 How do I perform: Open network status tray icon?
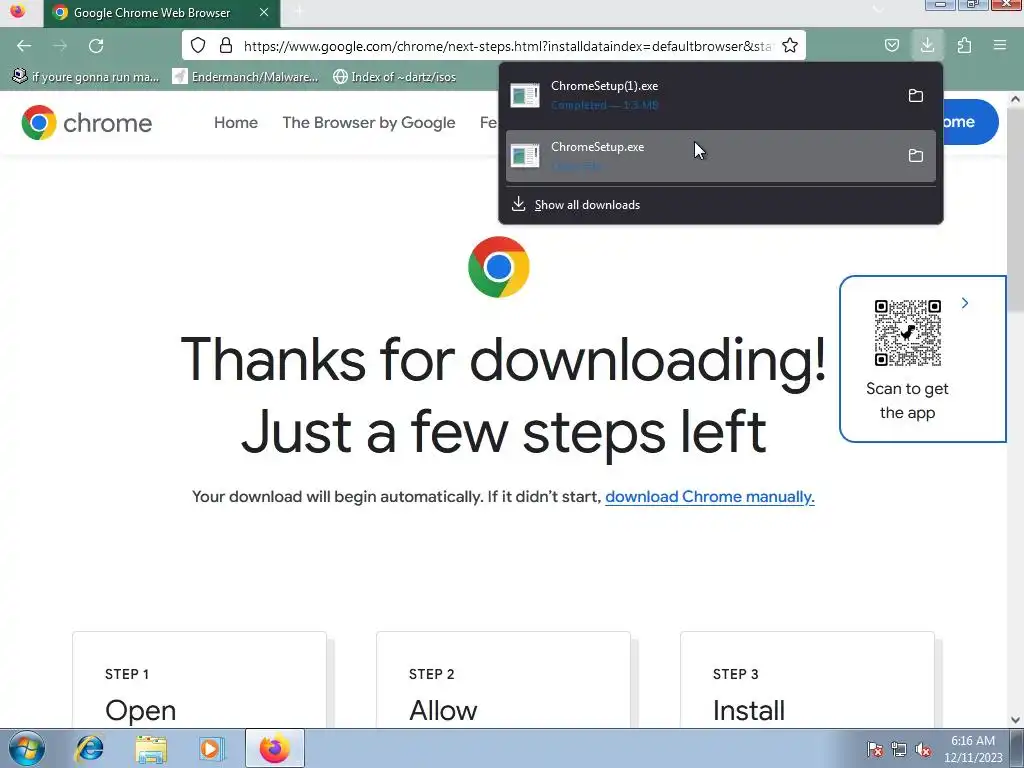(899, 749)
